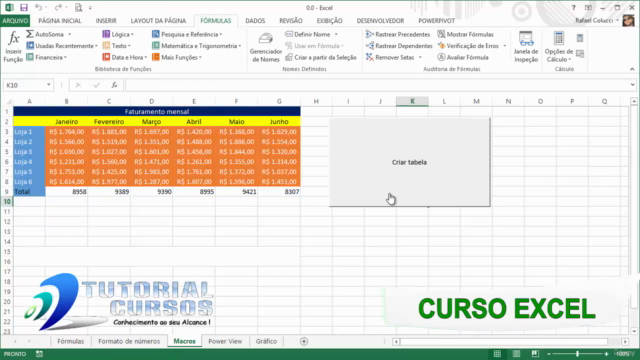Expand the Remover Setas dropdown arrow

[x=420, y=58]
